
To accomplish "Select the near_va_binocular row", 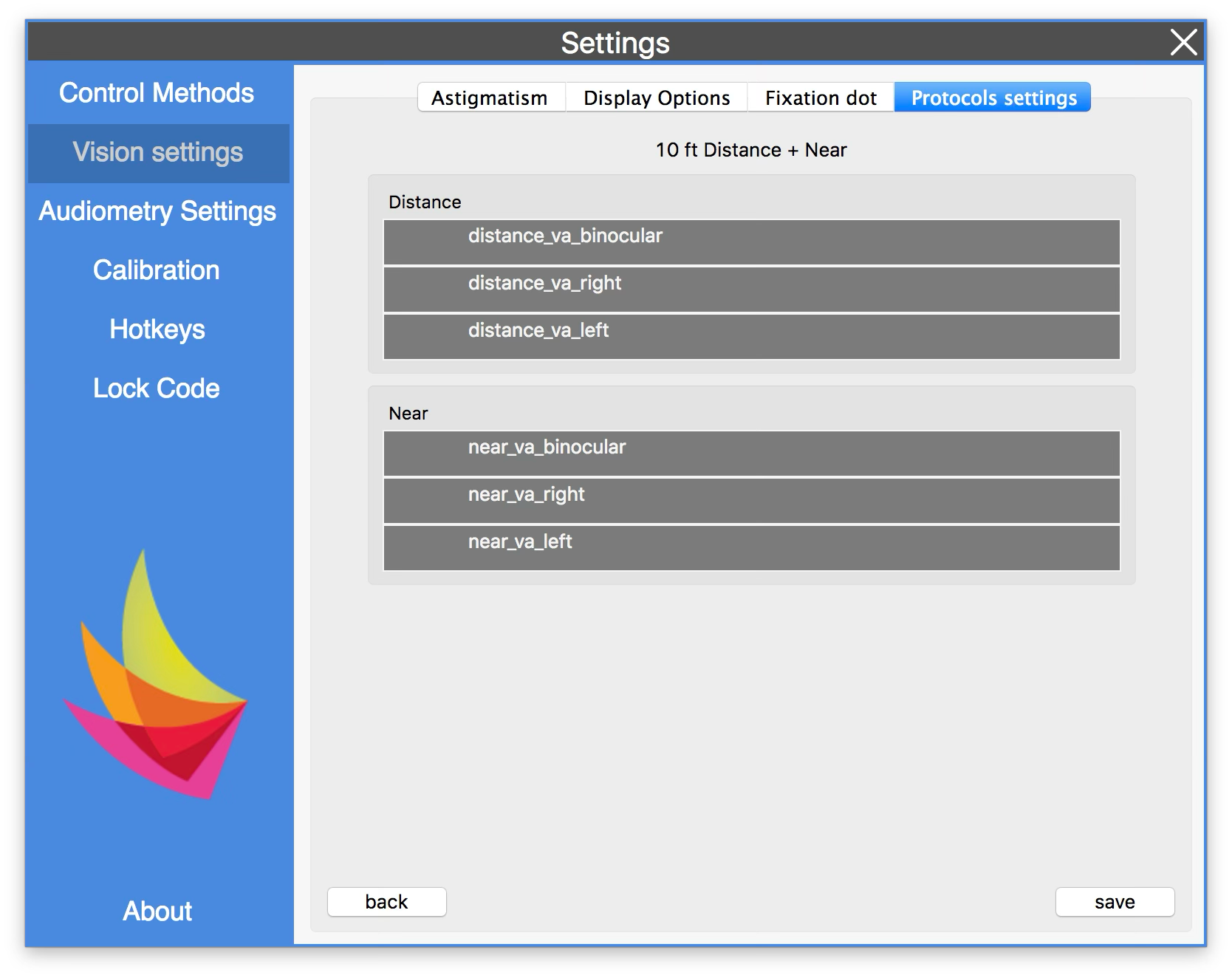I will 751,454.
